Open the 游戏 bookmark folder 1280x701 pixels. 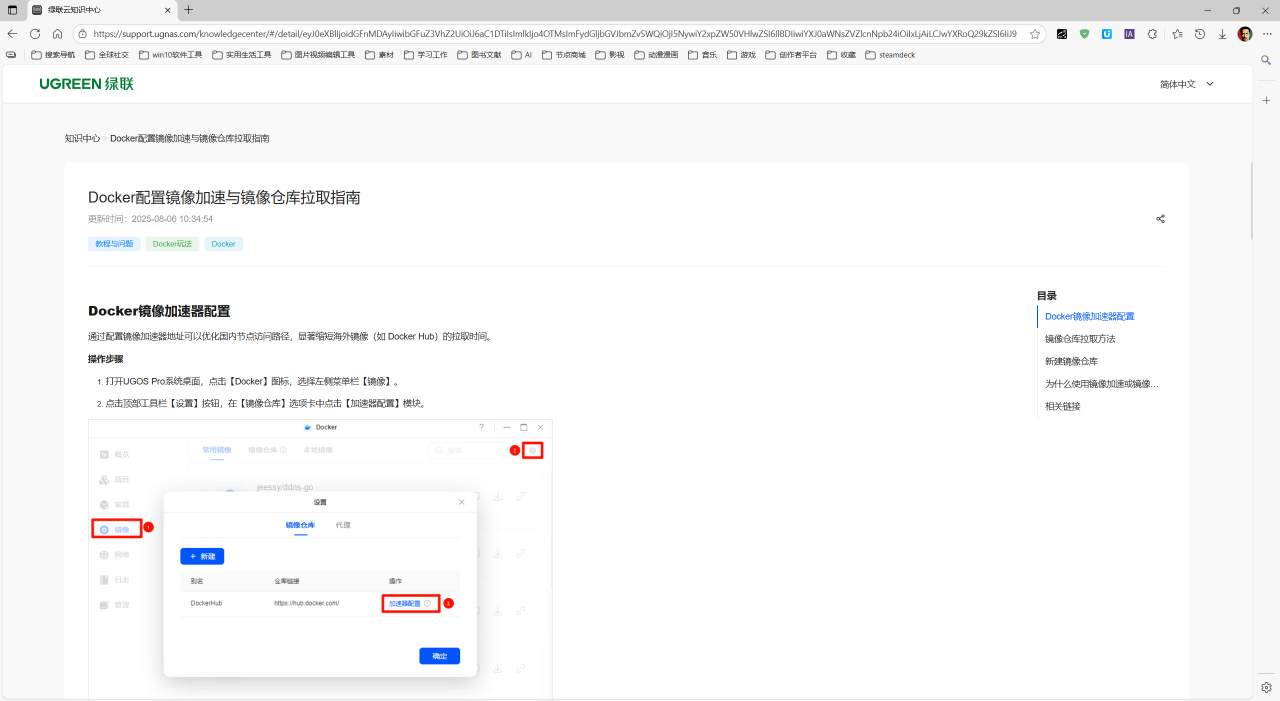click(741, 55)
